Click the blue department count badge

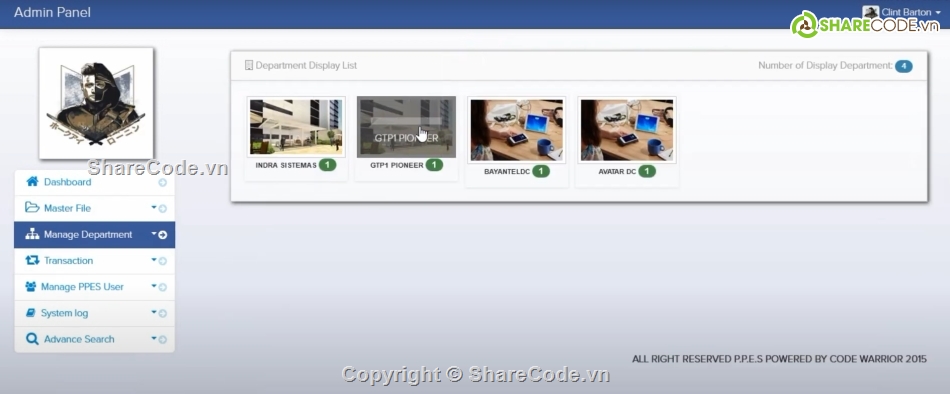point(903,66)
